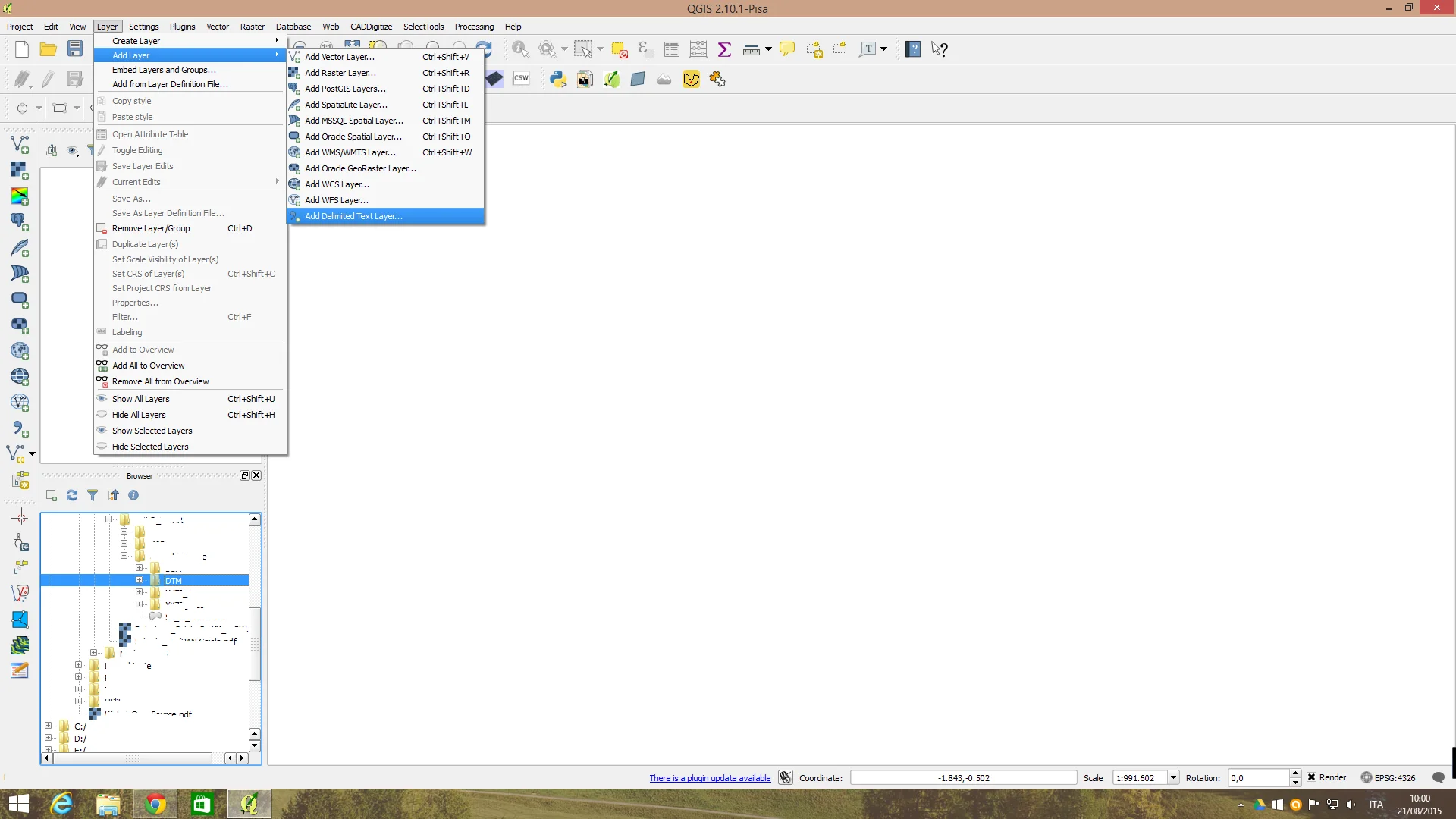This screenshot has width=1456, height=819.
Task: Click Add Raster Layer sidebar icon
Action: tap(20, 170)
